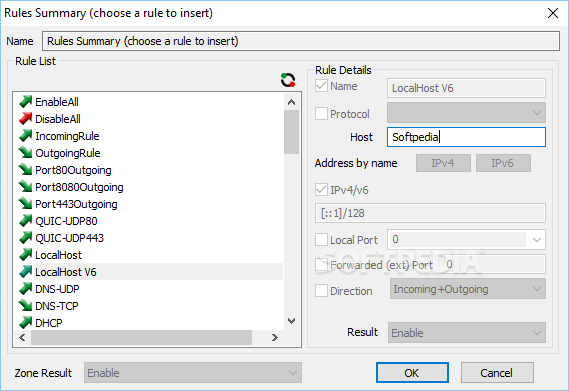Select the EnableAll rule text
This screenshot has width=569, height=391.
[x=57, y=102]
